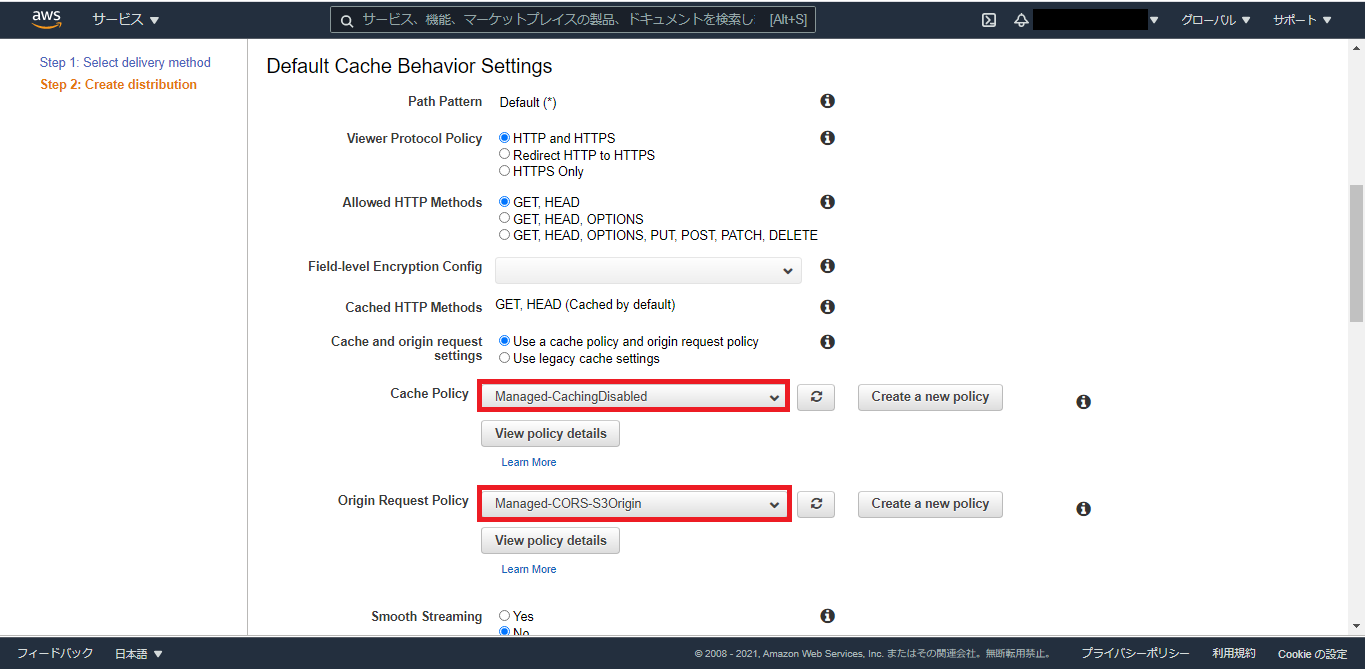Open the 日本語 language selector

139,654
